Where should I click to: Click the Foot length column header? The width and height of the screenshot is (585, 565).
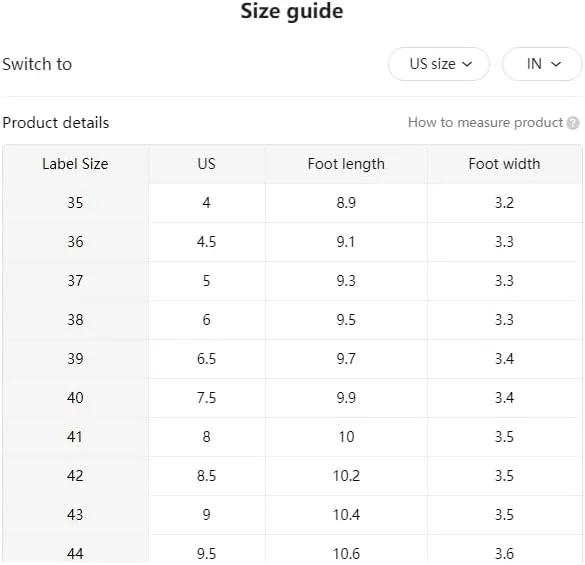[x=346, y=164]
